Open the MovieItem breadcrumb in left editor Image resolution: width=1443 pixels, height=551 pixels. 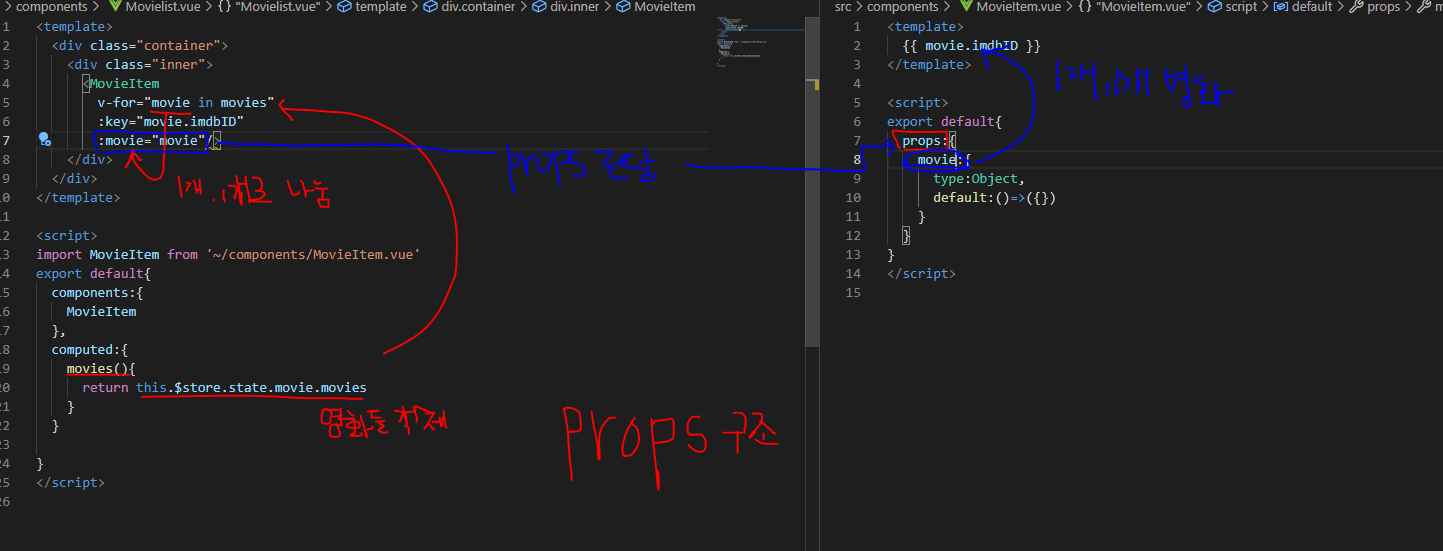coord(665,7)
